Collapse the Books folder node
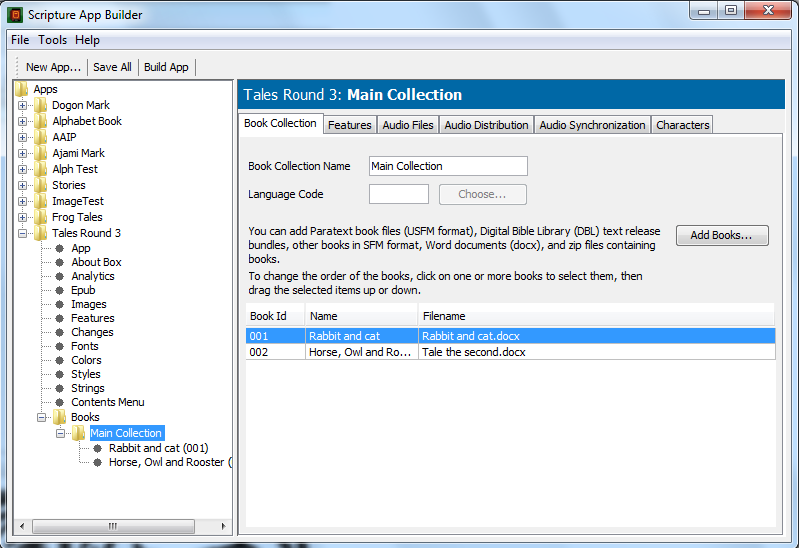This screenshot has height=548, width=799. (x=41, y=417)
